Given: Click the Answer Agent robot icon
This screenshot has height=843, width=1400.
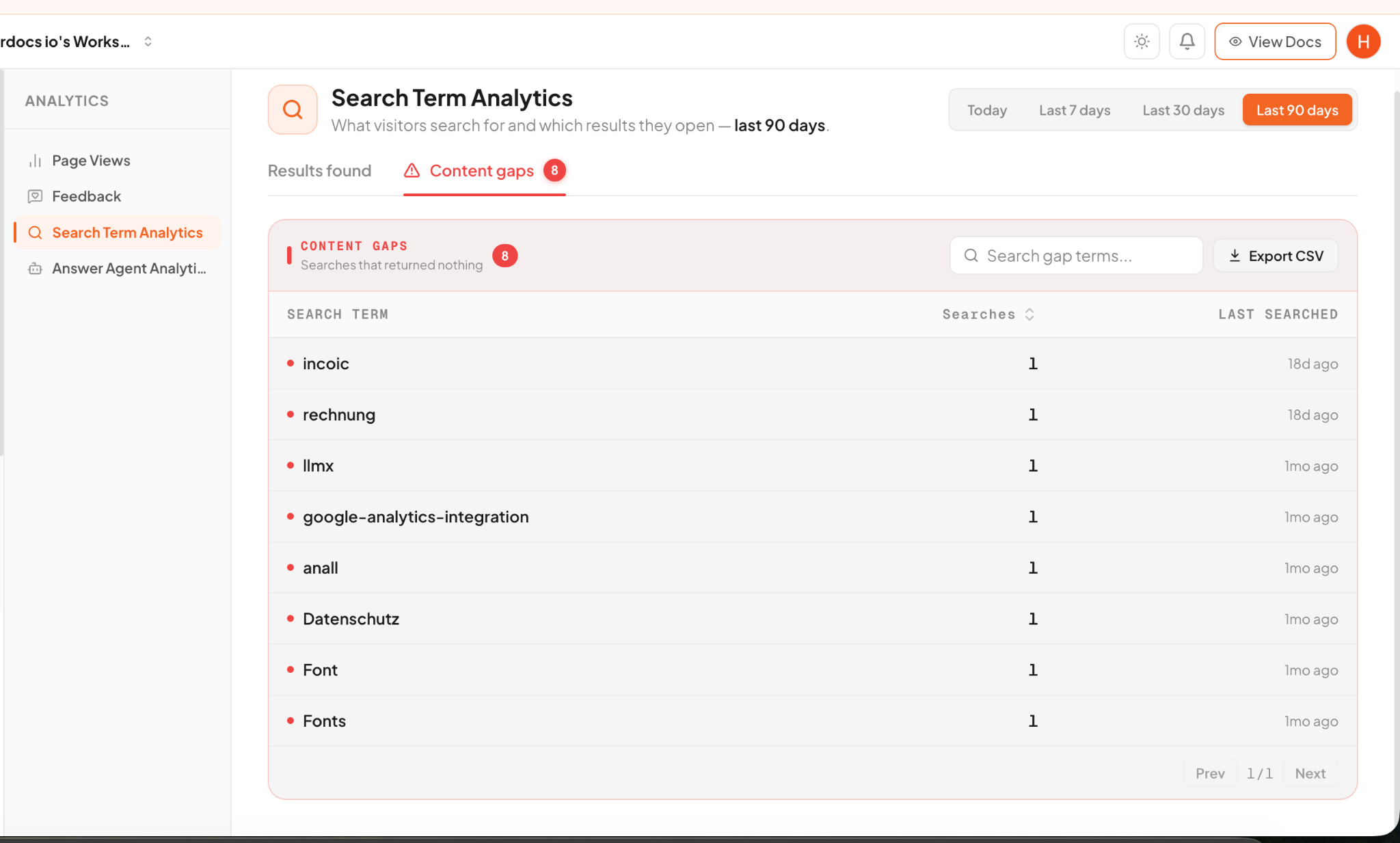Looking at the screenshot, I should point(35,269).
